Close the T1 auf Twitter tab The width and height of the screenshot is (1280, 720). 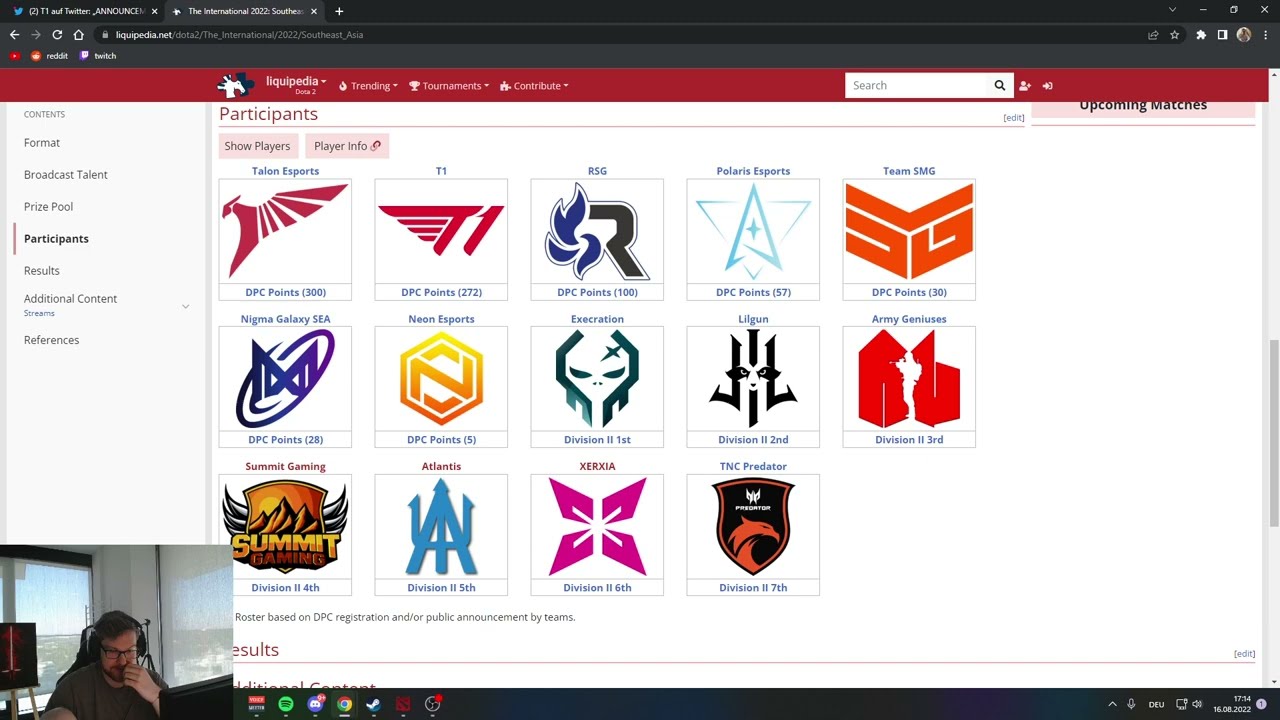154,11
